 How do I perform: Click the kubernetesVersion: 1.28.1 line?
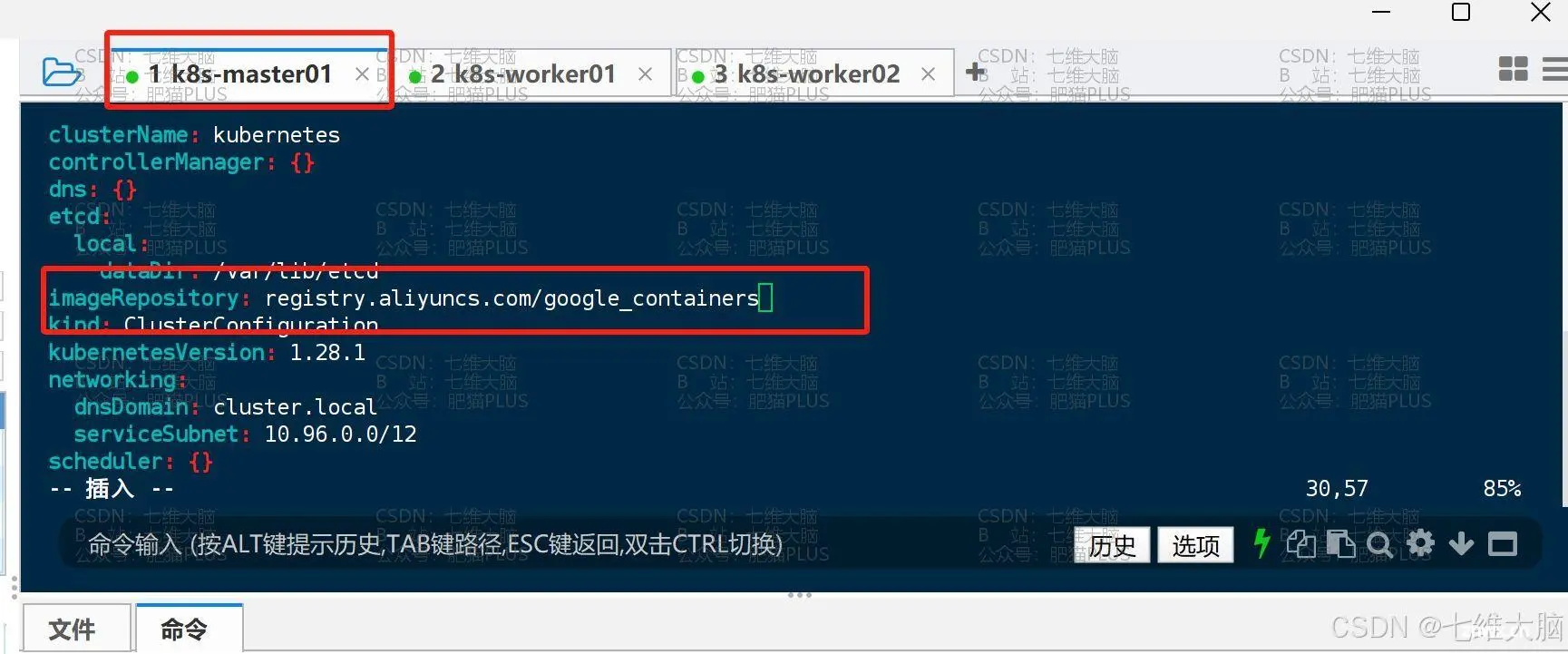click(x=207, y=353)
